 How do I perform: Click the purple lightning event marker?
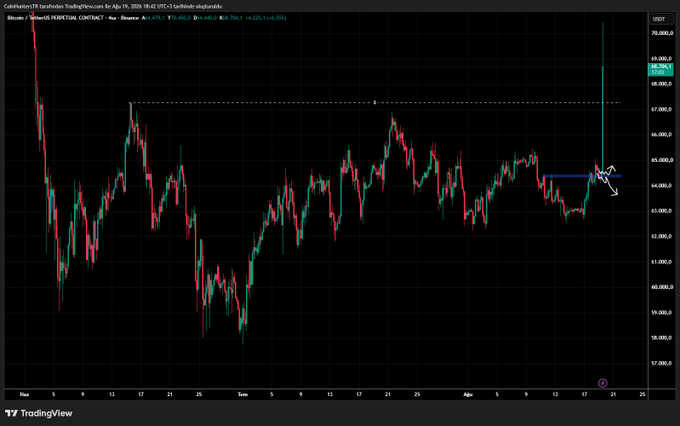point(602,383)
